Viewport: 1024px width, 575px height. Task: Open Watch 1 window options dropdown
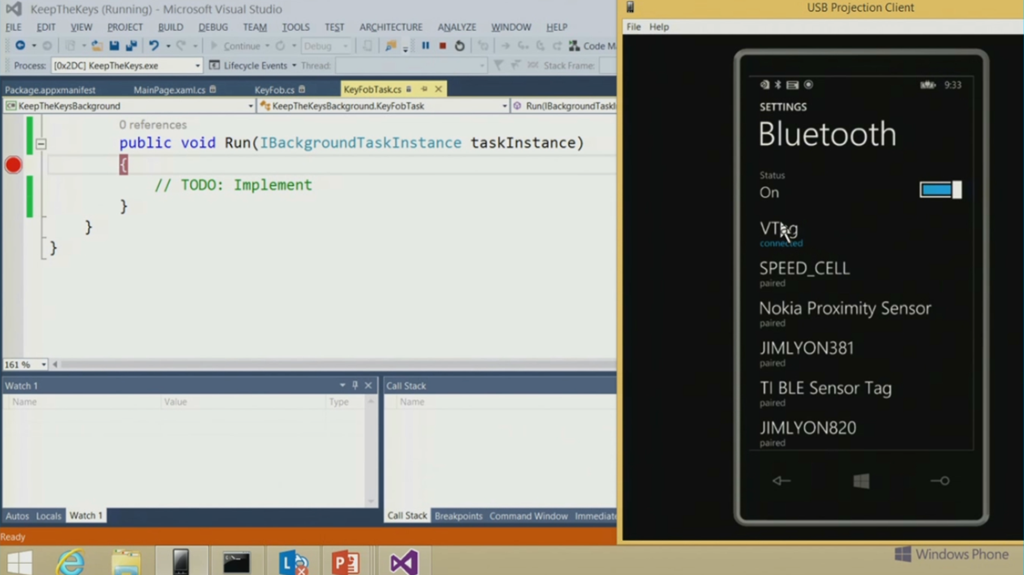tap(342, 386)
